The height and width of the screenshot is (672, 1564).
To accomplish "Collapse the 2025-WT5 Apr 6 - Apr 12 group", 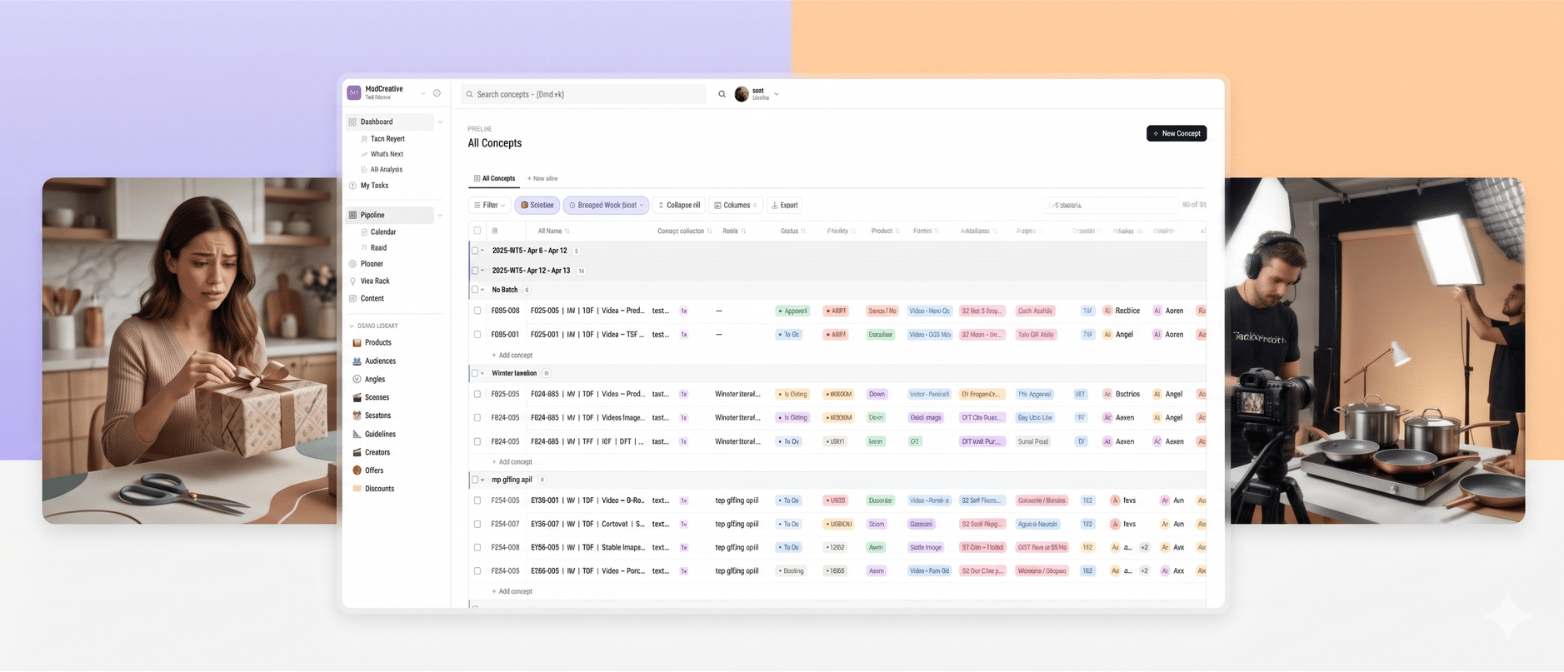I will click(x=481, y=250).
